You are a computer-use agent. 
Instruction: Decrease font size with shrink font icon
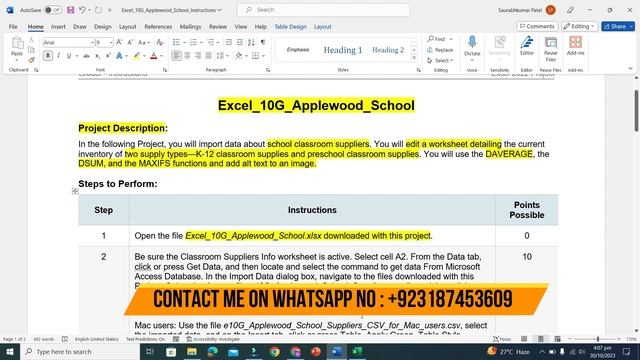pos(130,42)
